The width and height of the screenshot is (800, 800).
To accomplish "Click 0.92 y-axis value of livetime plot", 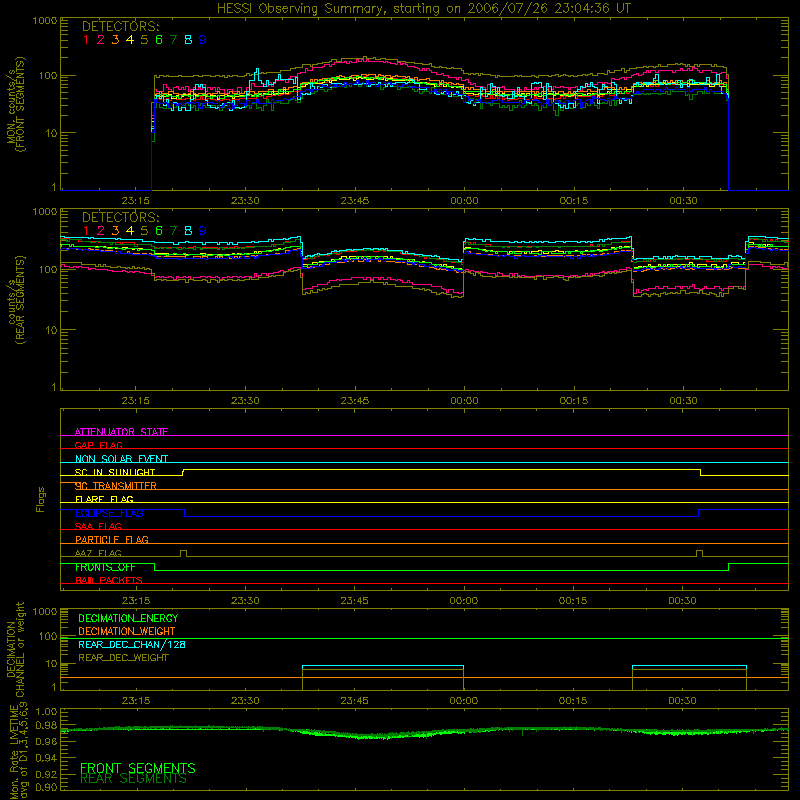I will (x=47, y=774).
